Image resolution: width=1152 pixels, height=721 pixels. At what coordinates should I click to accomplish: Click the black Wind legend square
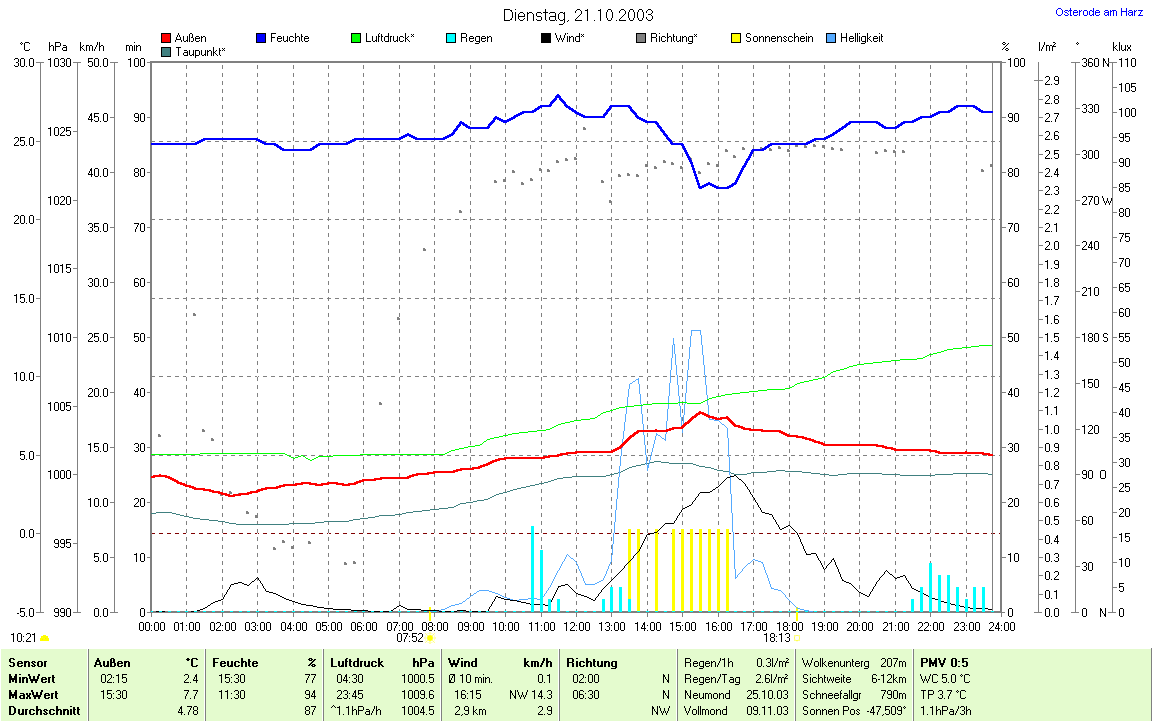coord(546,38)
